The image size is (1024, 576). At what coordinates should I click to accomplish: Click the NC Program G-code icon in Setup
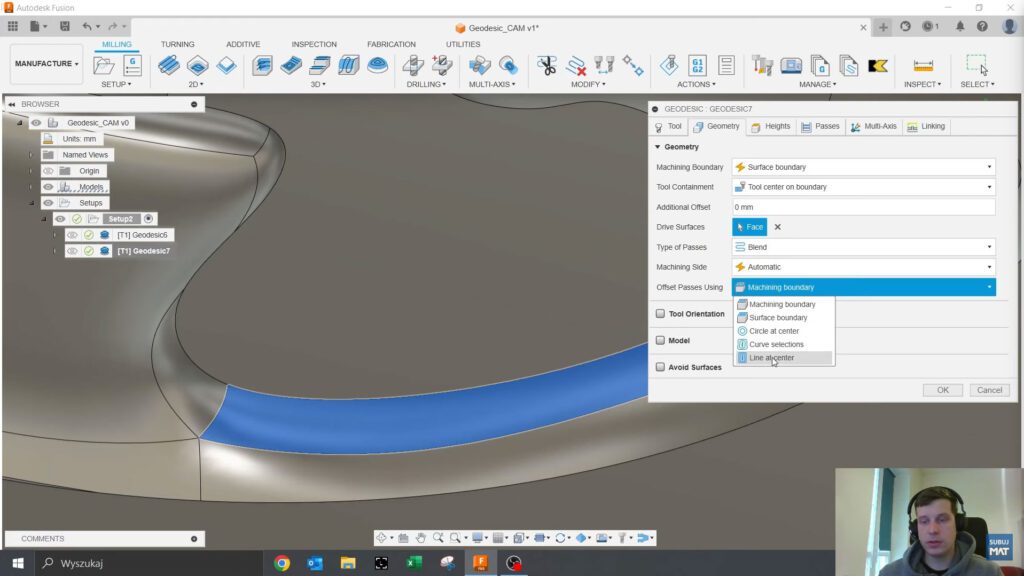pos(132,66)
